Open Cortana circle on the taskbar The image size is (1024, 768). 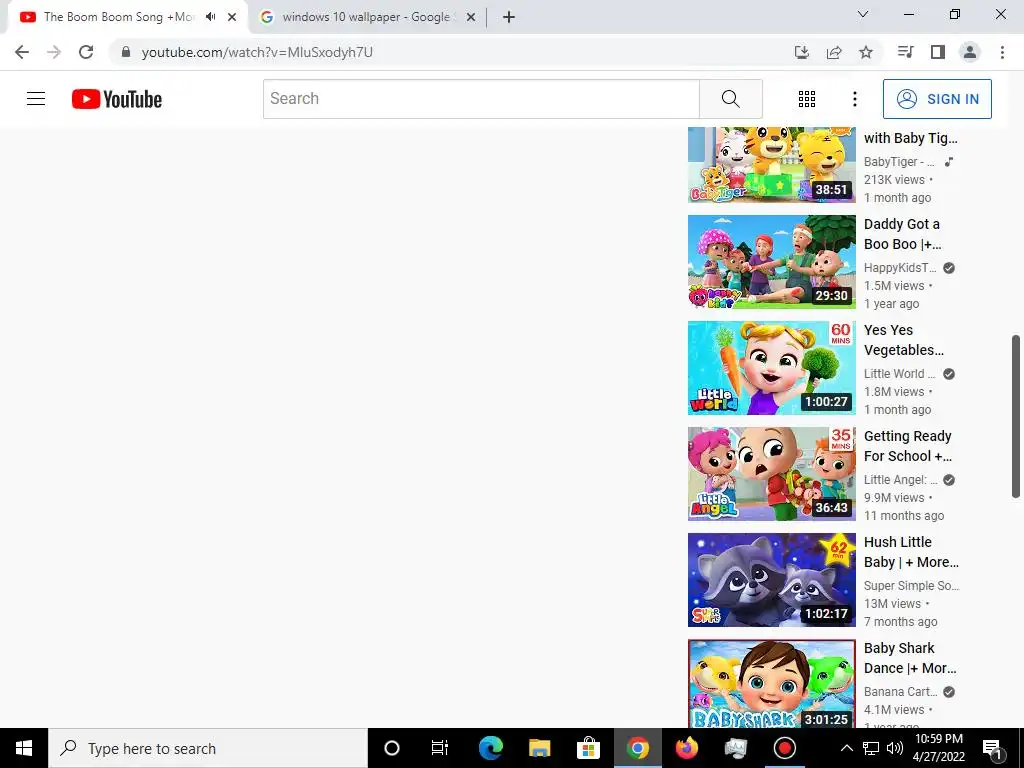click(x=392, y=748)
